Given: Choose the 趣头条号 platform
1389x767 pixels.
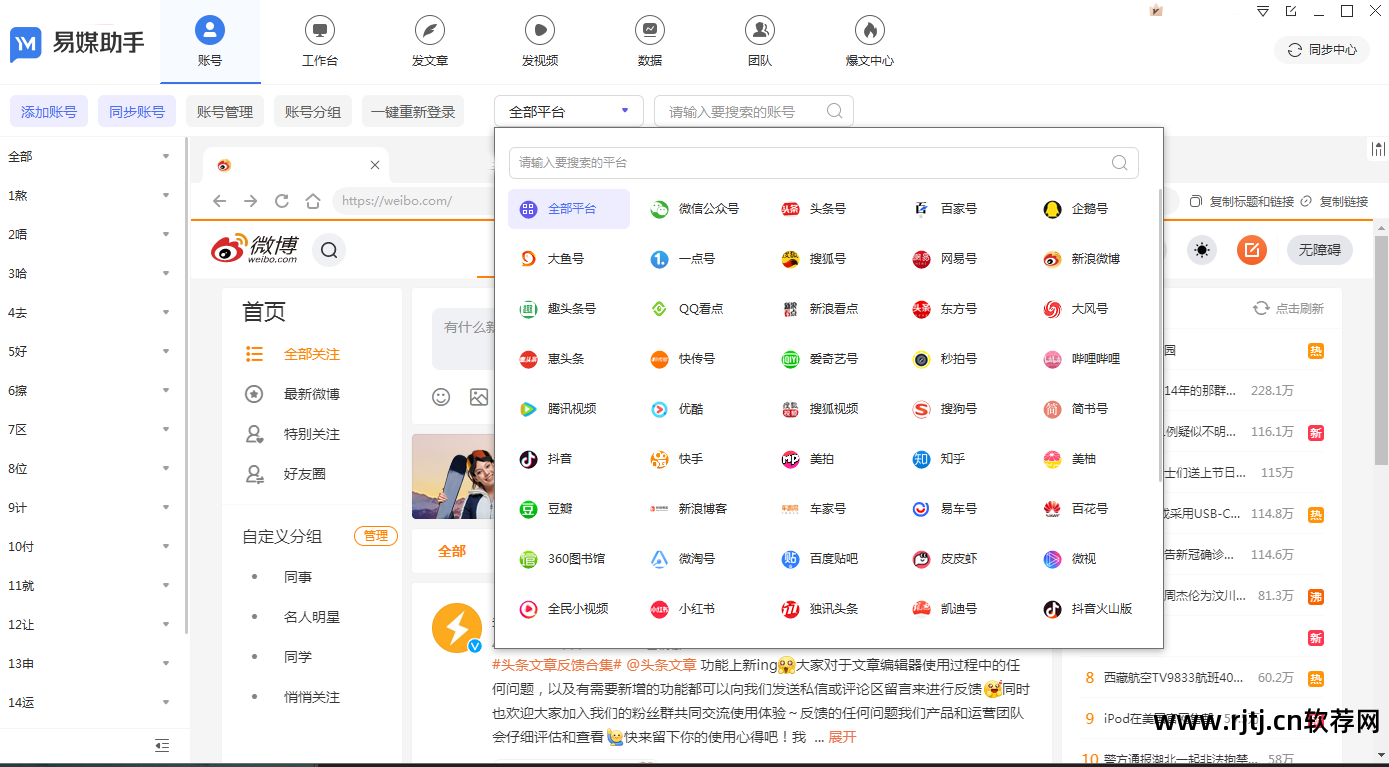Looking at the screenshot, I should [560, 309].
